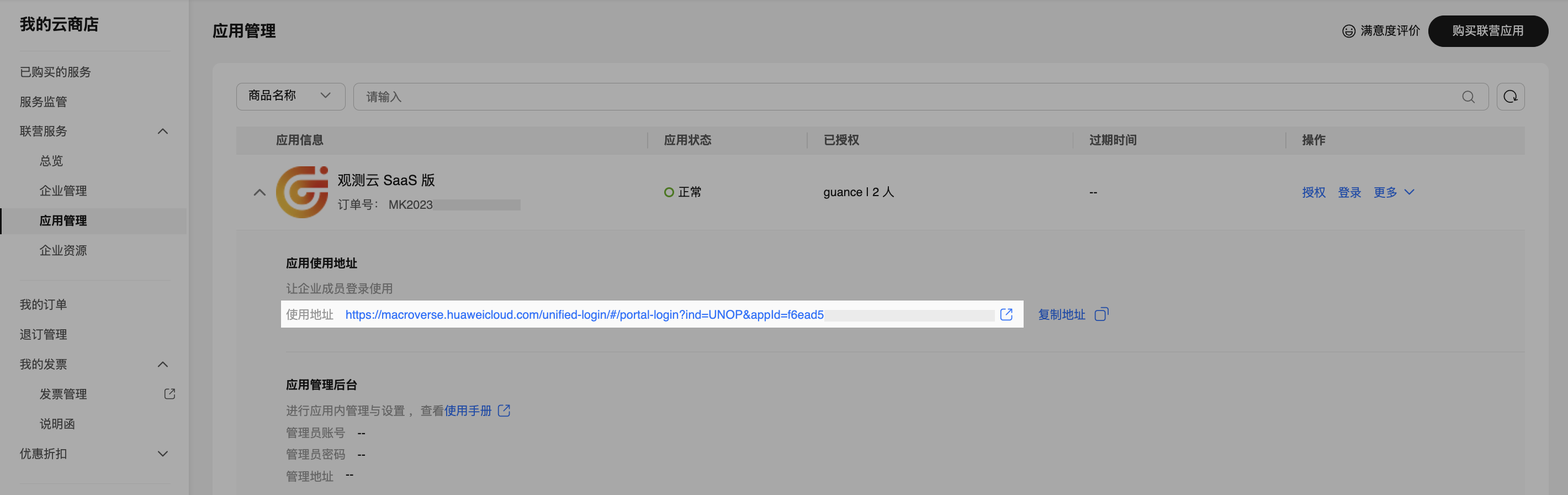Focus the 请输入 search input field
Screen dimensions: 1568x495
tap(907, 97)
